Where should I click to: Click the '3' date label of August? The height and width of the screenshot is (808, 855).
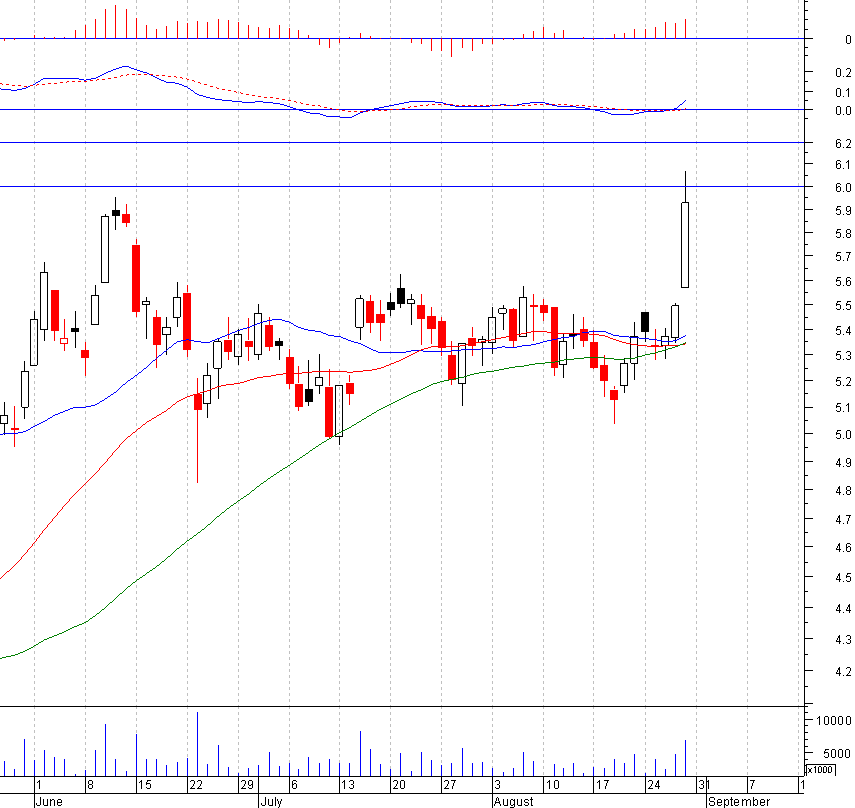[497, 785]
